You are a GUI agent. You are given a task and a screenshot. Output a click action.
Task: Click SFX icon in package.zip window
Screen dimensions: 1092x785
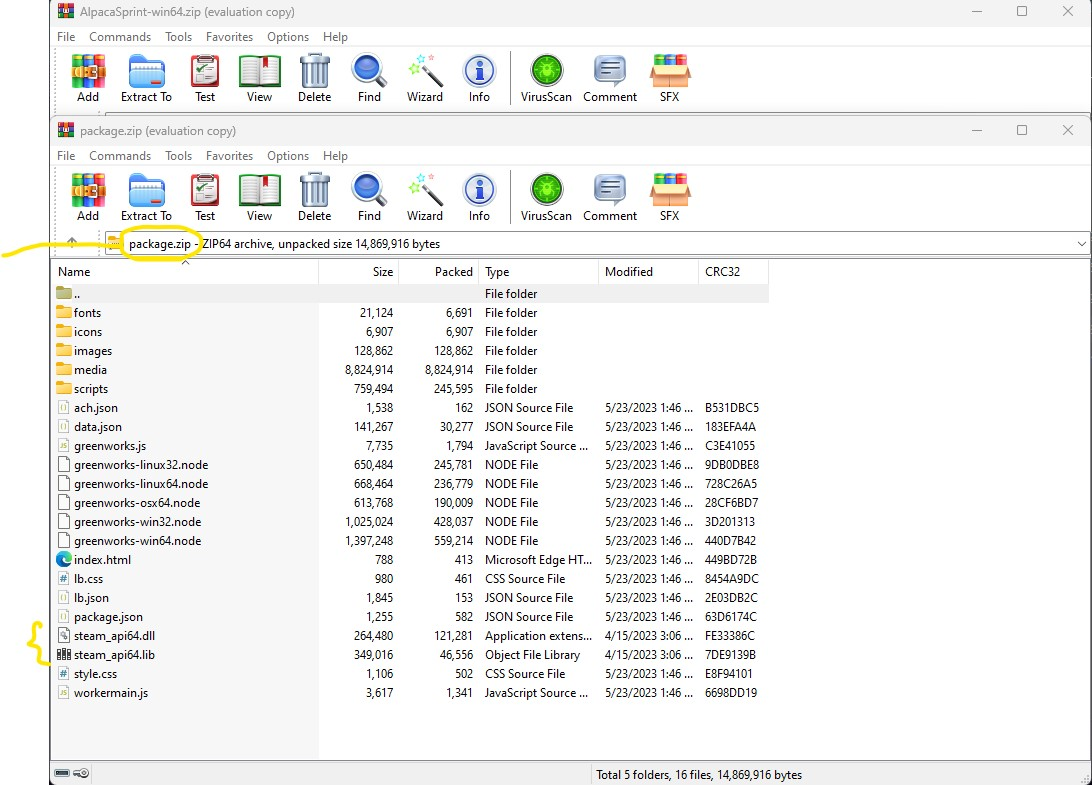(669, 197)
